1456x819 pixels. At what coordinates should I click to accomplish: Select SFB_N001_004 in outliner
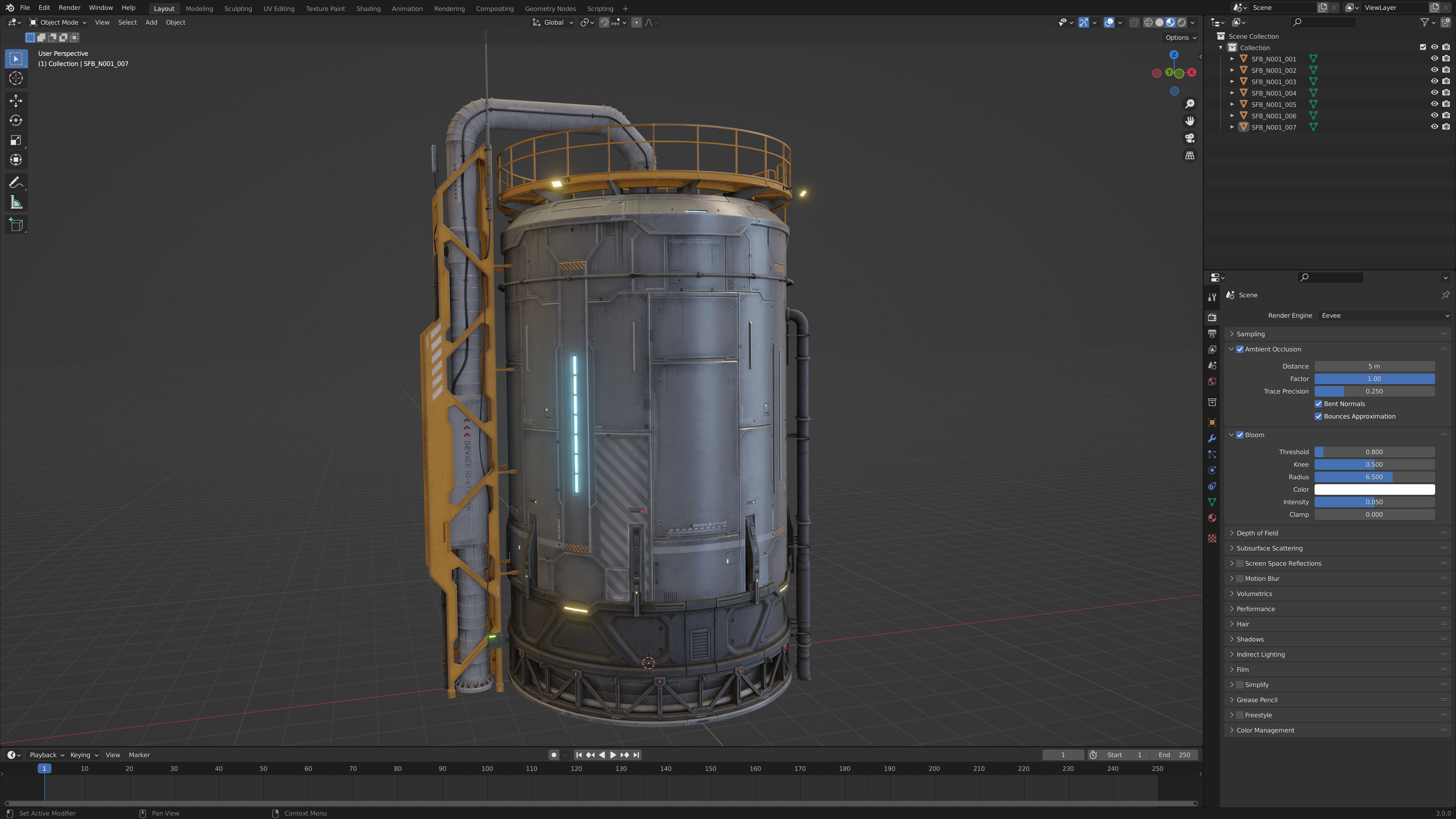click(x=1274, y=93)
